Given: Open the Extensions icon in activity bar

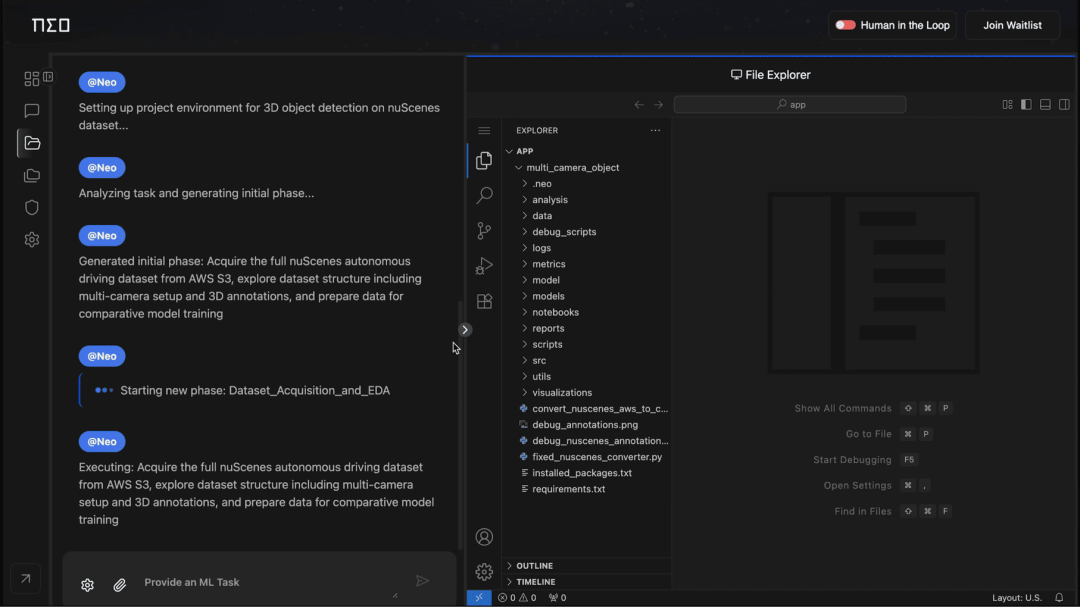Looking at the screenshot, I should click(x=484, y=301).
